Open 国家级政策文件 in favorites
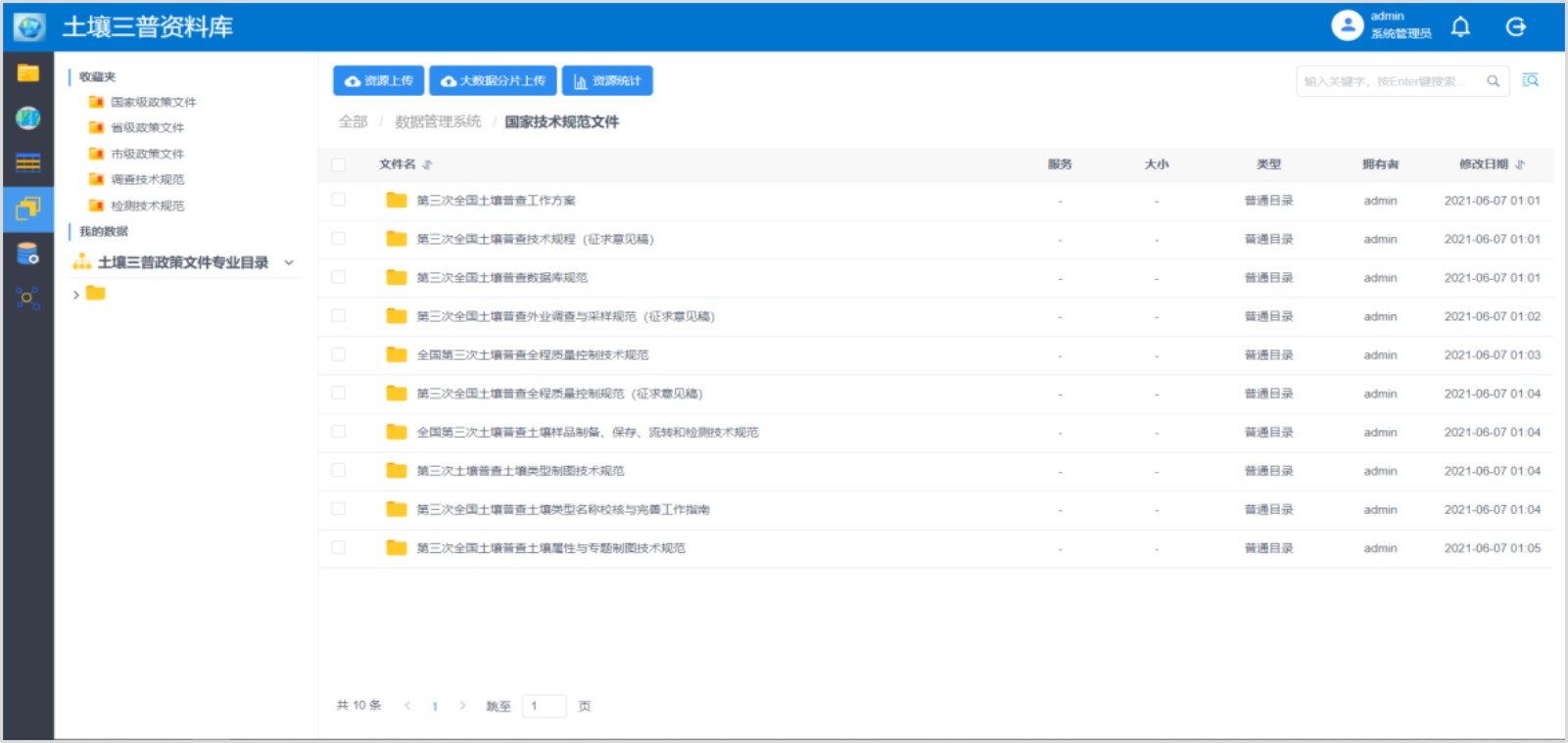The height and width of the screenshot is (743, 1568). pyautogui.click(x=153, y=103)
